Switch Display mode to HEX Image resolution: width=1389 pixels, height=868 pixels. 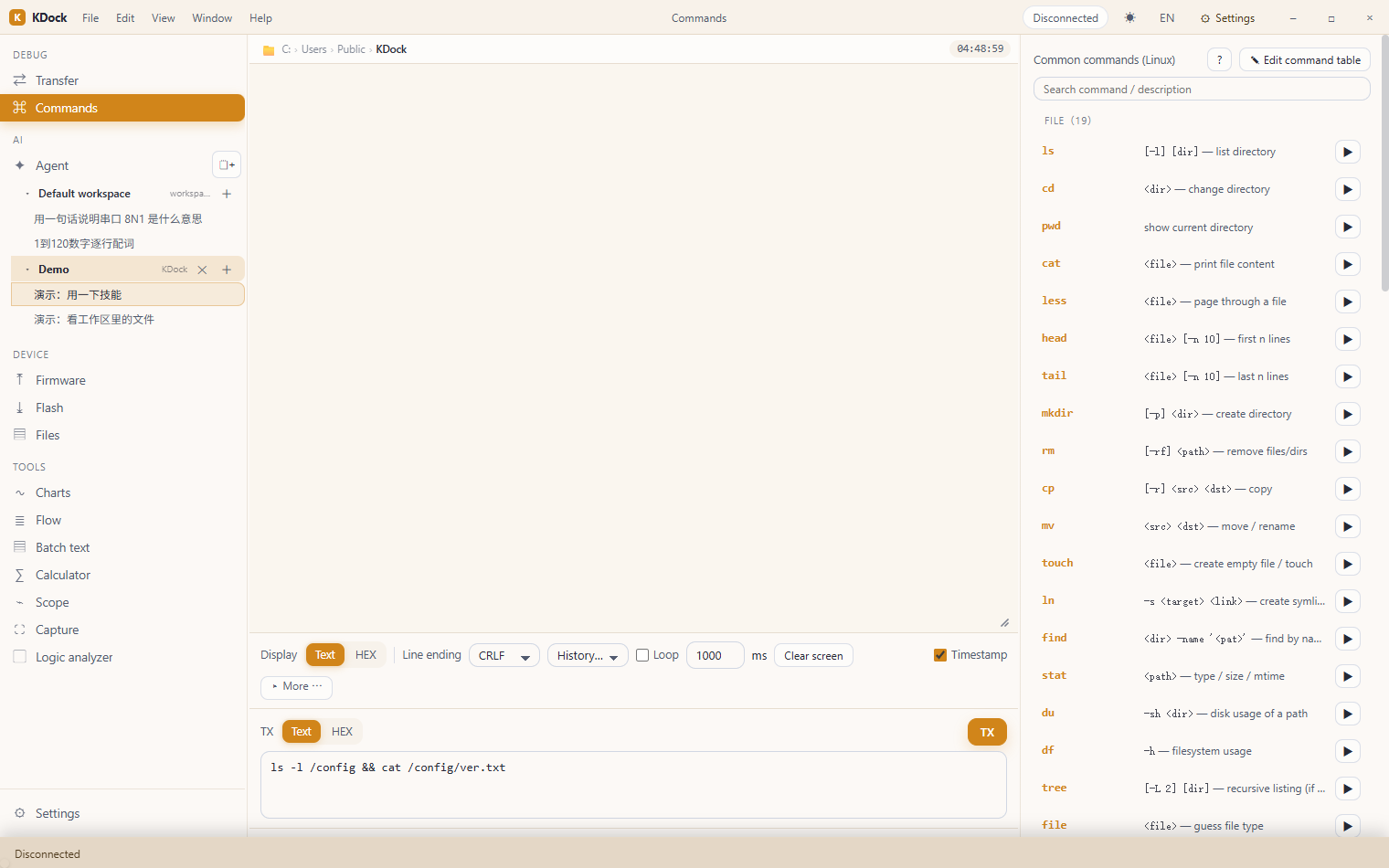pos(366,655)
